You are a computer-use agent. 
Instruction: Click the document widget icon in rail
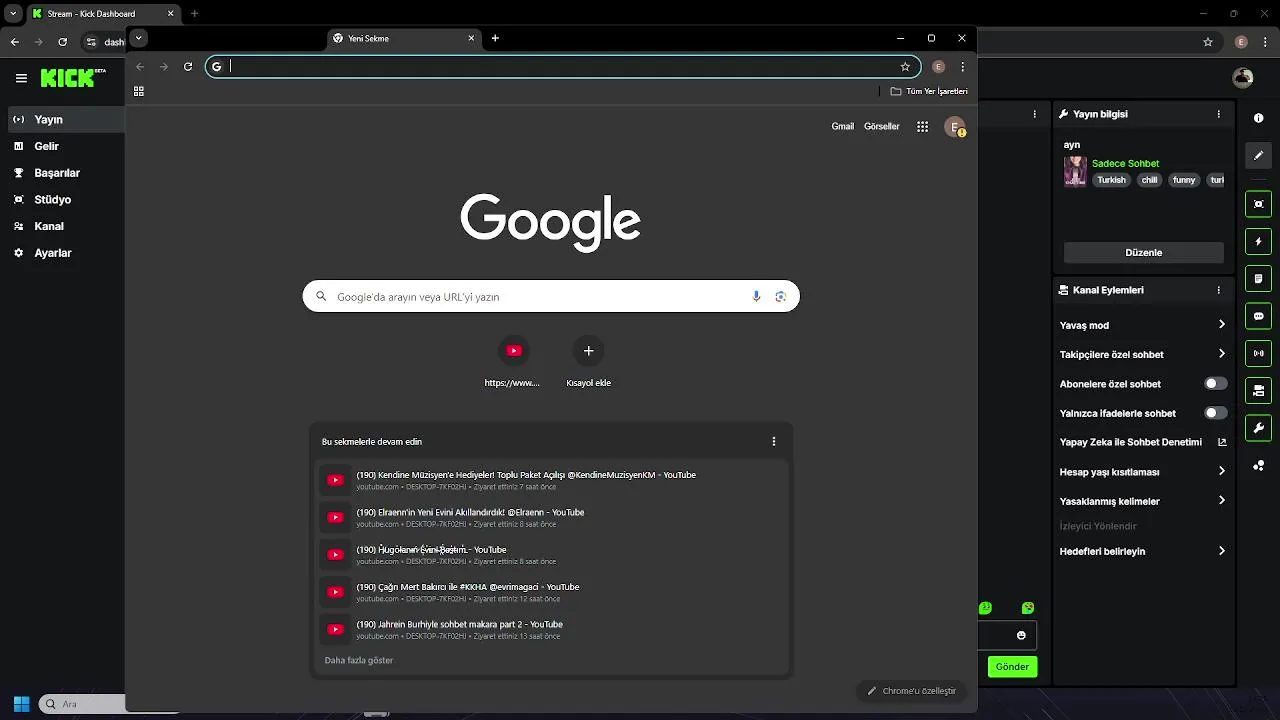tap(1258, 279)
